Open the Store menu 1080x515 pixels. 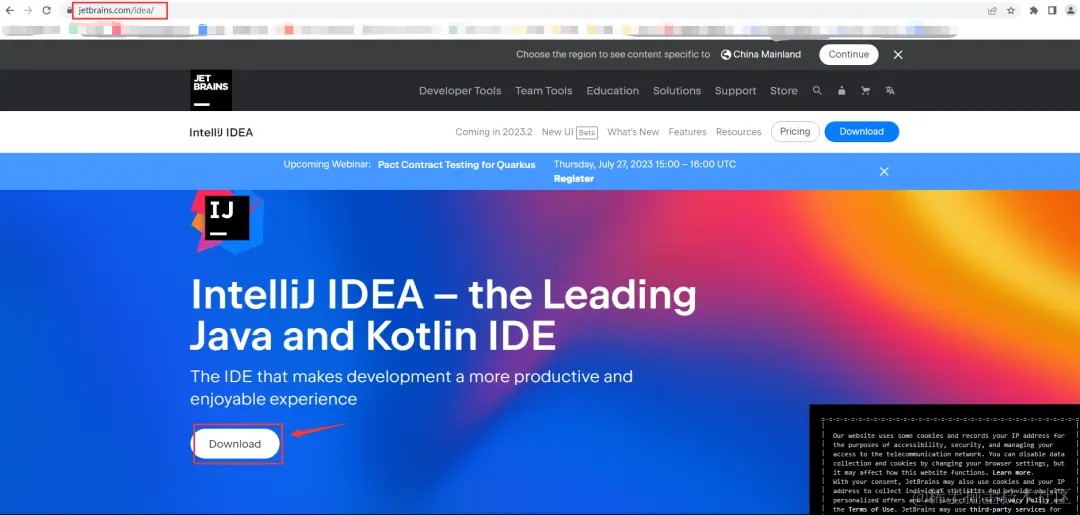click(x=784, y=91)
